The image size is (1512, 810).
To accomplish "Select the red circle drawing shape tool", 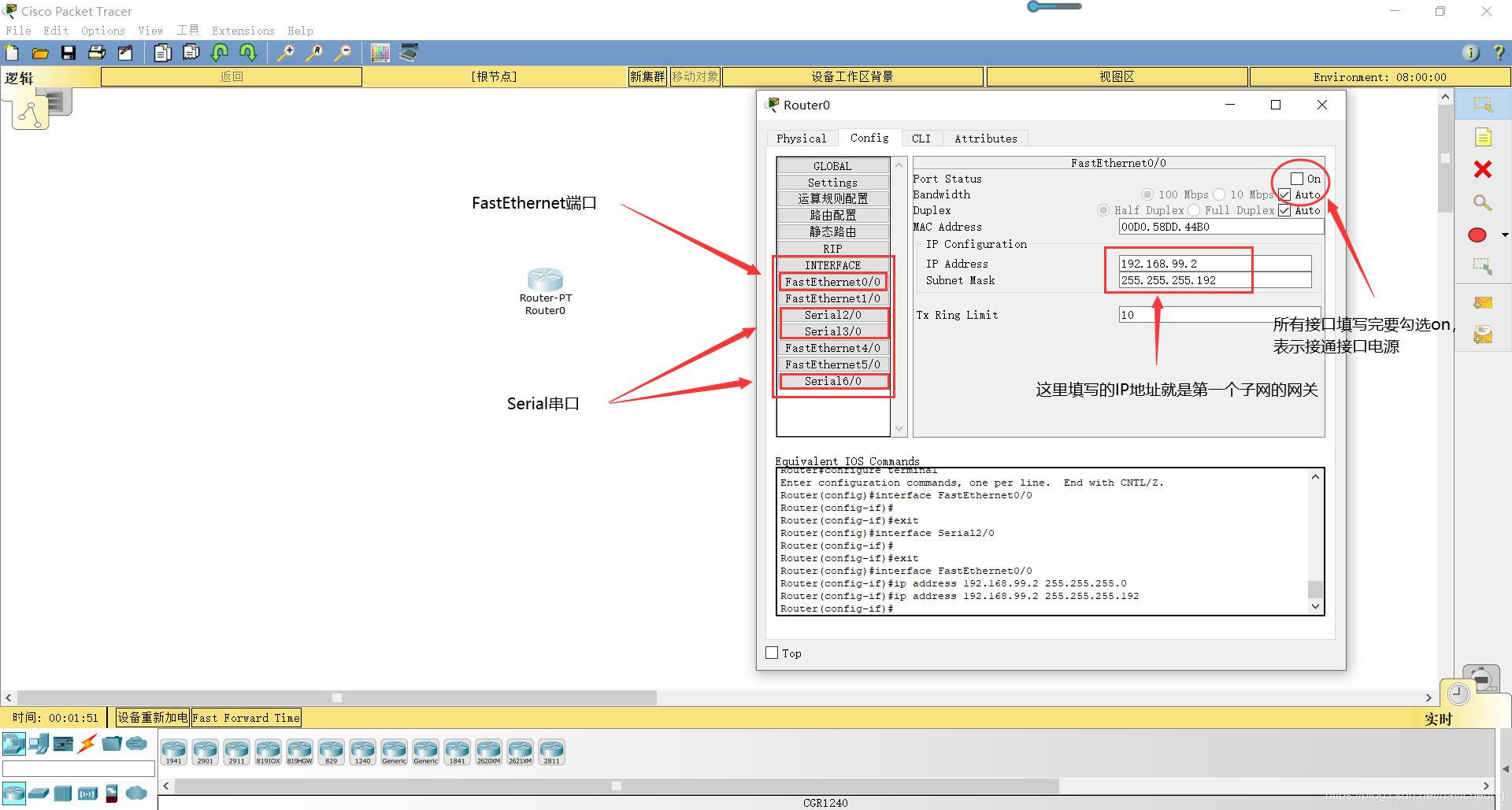I will (1477, 235).
